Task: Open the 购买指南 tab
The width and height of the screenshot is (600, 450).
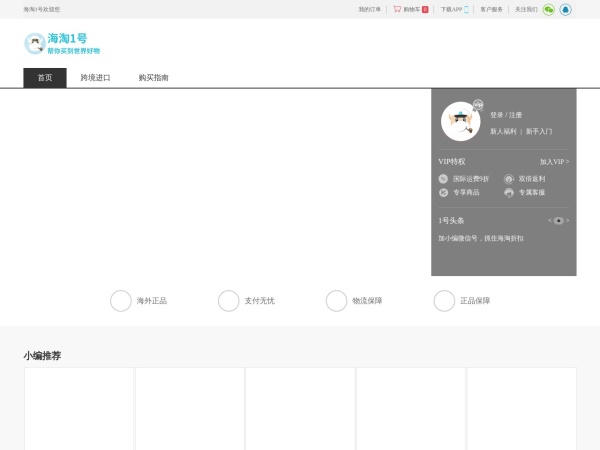Action: (x=153, y=78)
